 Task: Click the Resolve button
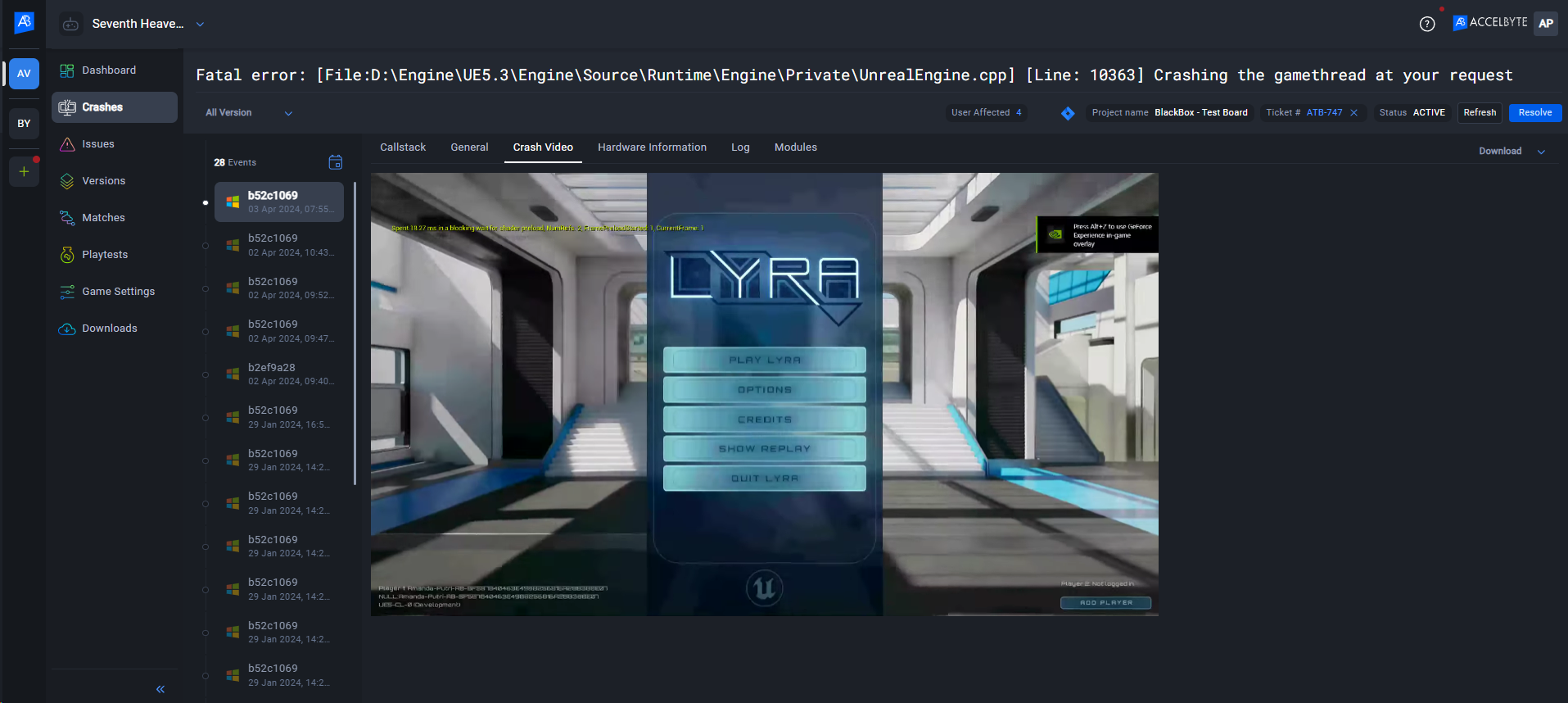click(1535, 113)
